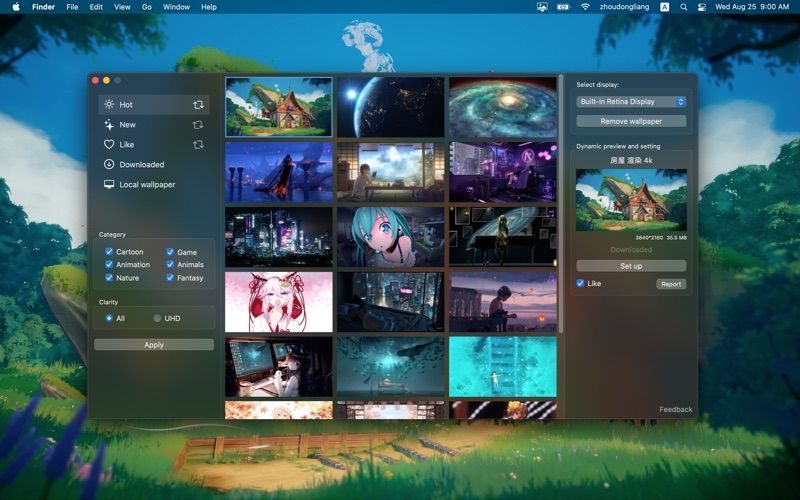Select the girl at piano wallpaper thumbnail
Screen dimensions: 800x500
click(x=503, y=237)
